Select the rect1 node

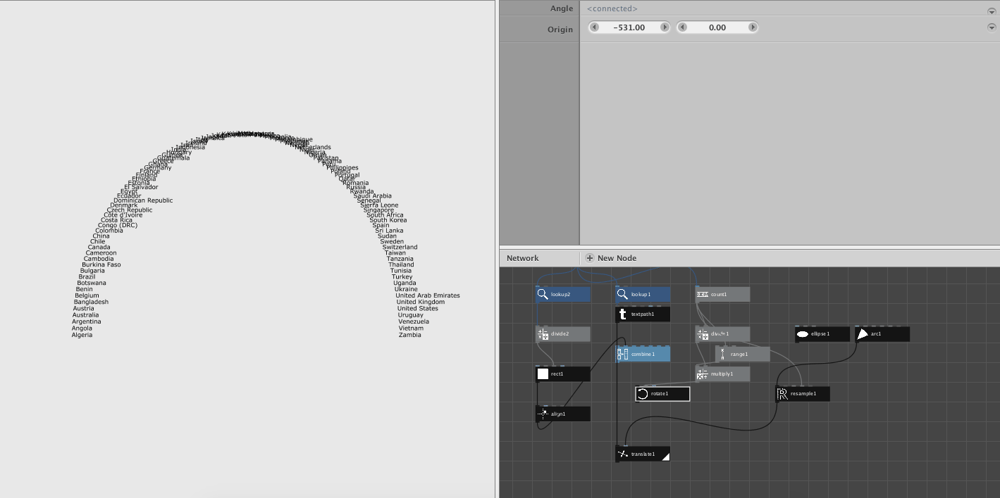562,374
